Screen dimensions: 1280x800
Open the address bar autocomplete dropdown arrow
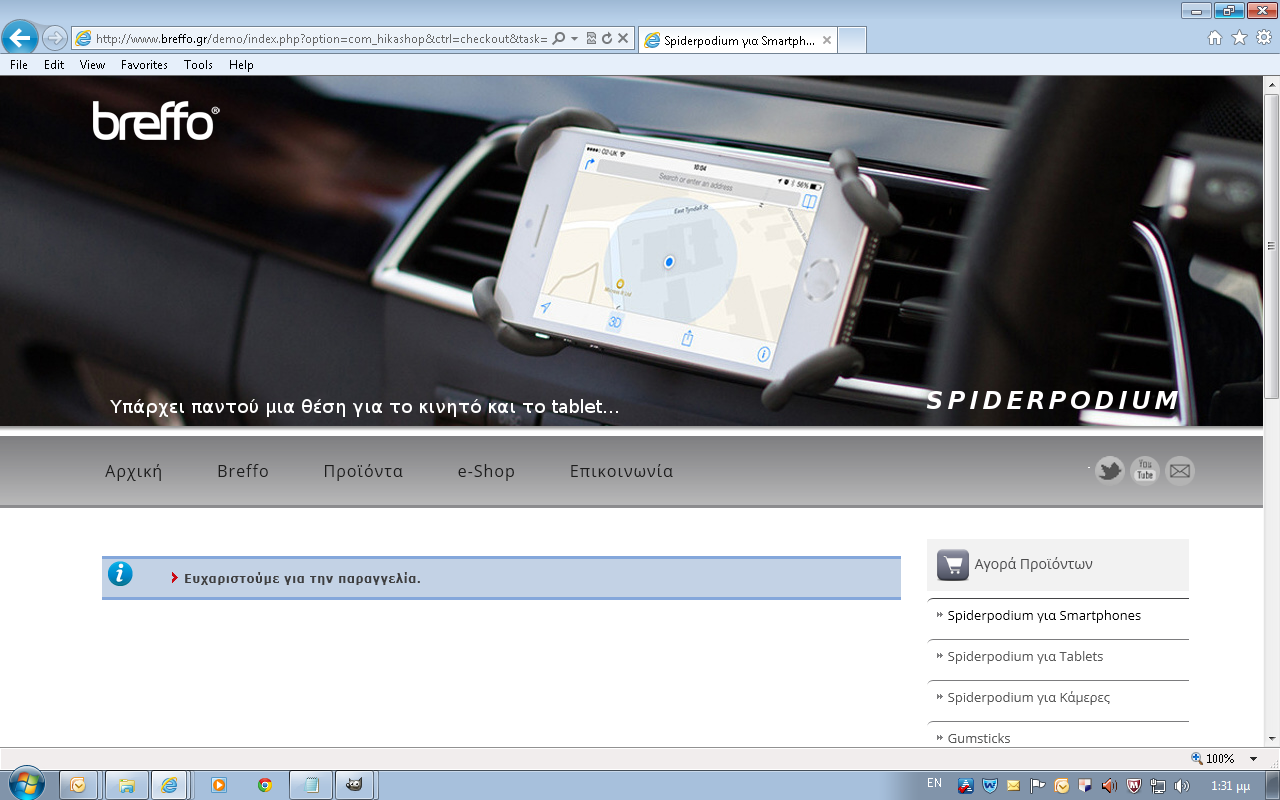(x=575, y=39)
